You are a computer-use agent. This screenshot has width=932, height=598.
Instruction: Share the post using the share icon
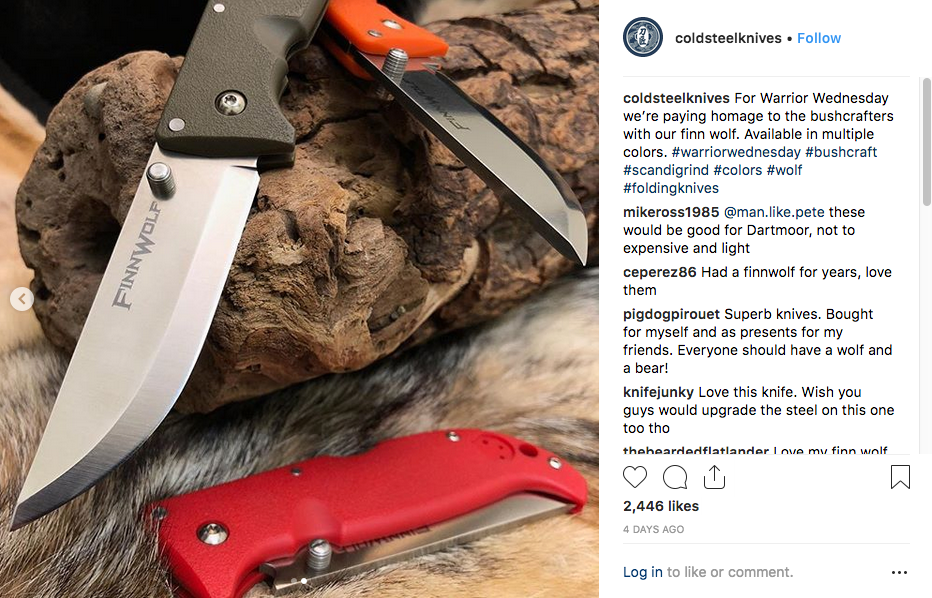714,477
